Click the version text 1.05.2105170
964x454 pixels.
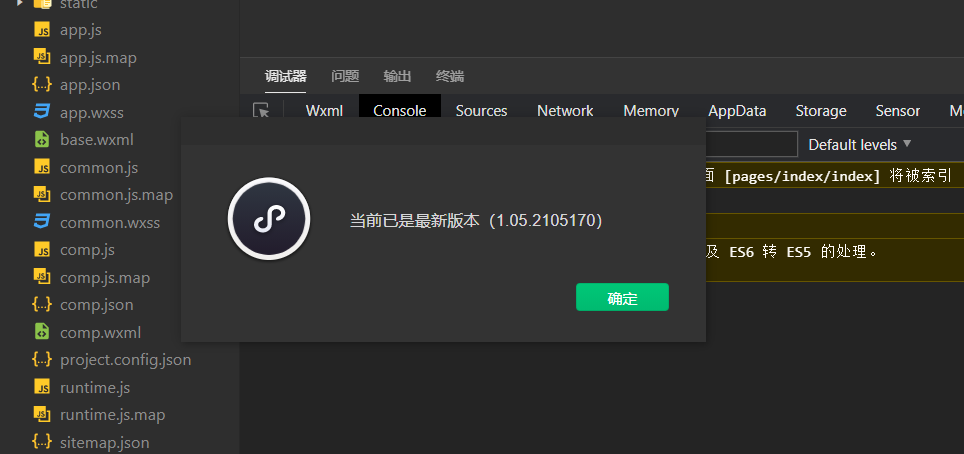[x=546, y=220]
